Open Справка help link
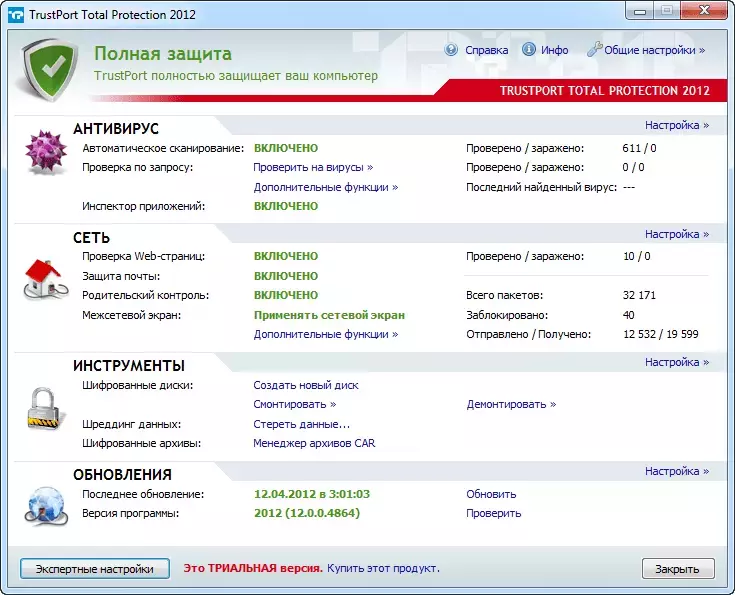The height and width of the screenshot is (595, 735). (486, 50)
